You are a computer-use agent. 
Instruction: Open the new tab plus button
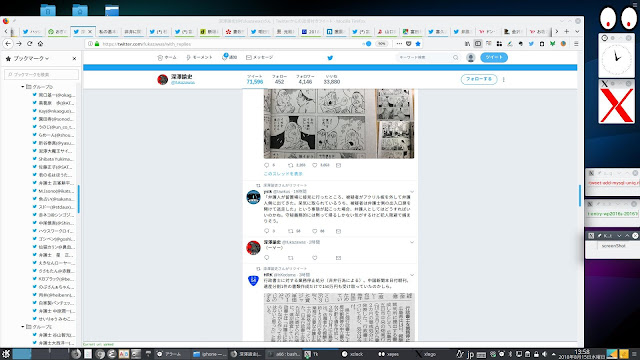pos(567,31)
